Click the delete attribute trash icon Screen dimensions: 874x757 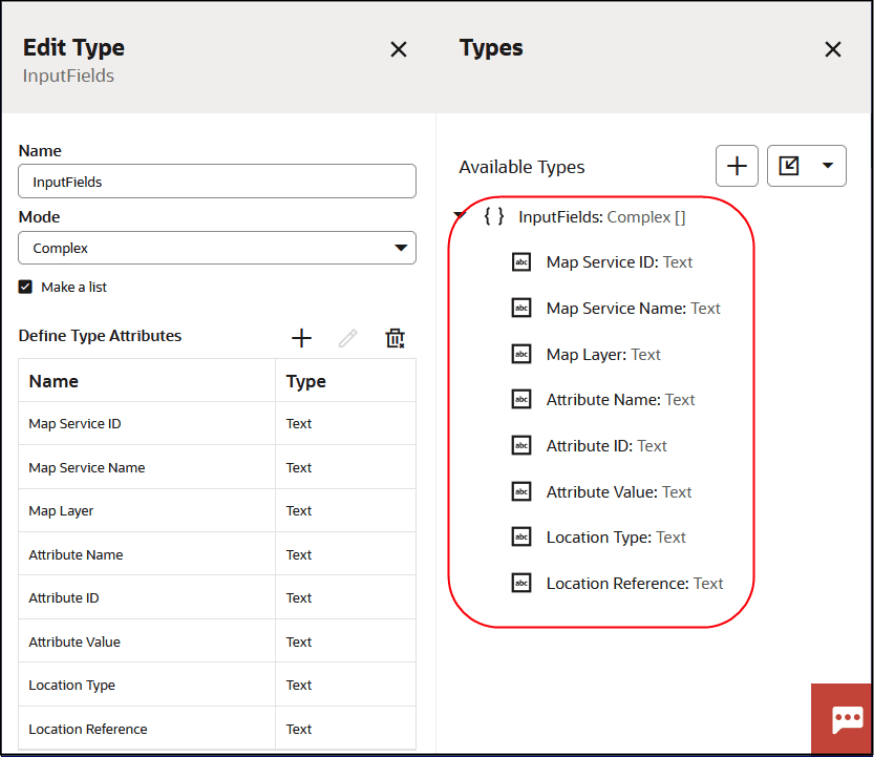point(394,338)
